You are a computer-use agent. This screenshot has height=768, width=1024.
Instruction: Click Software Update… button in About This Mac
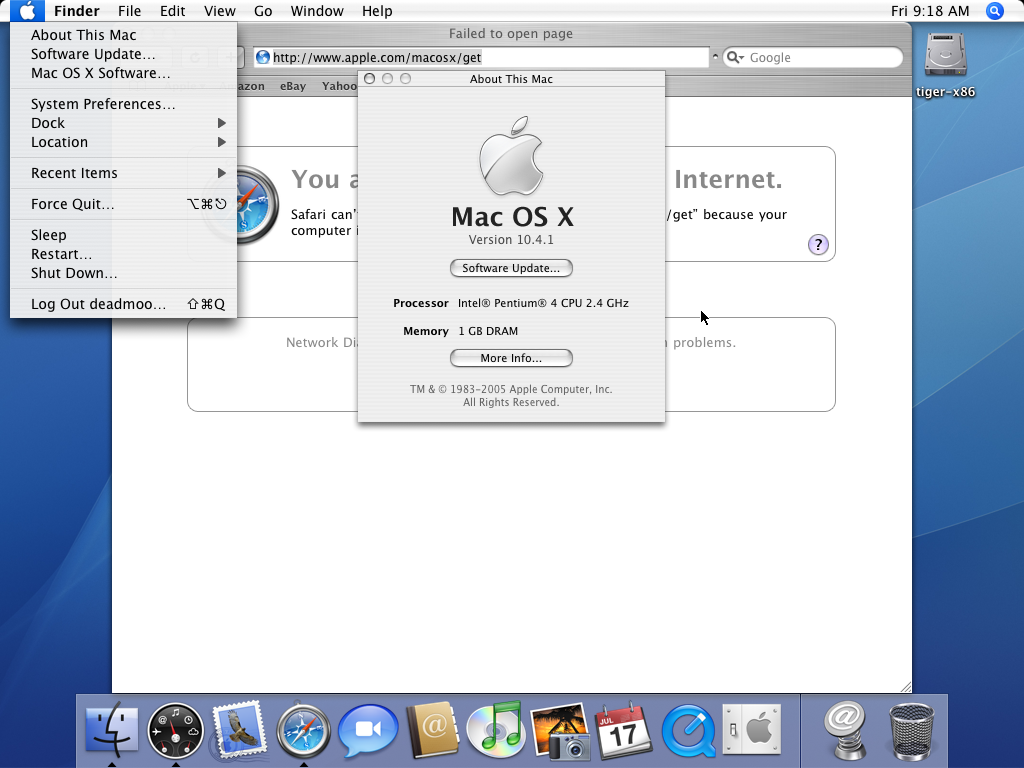[511, 268]
